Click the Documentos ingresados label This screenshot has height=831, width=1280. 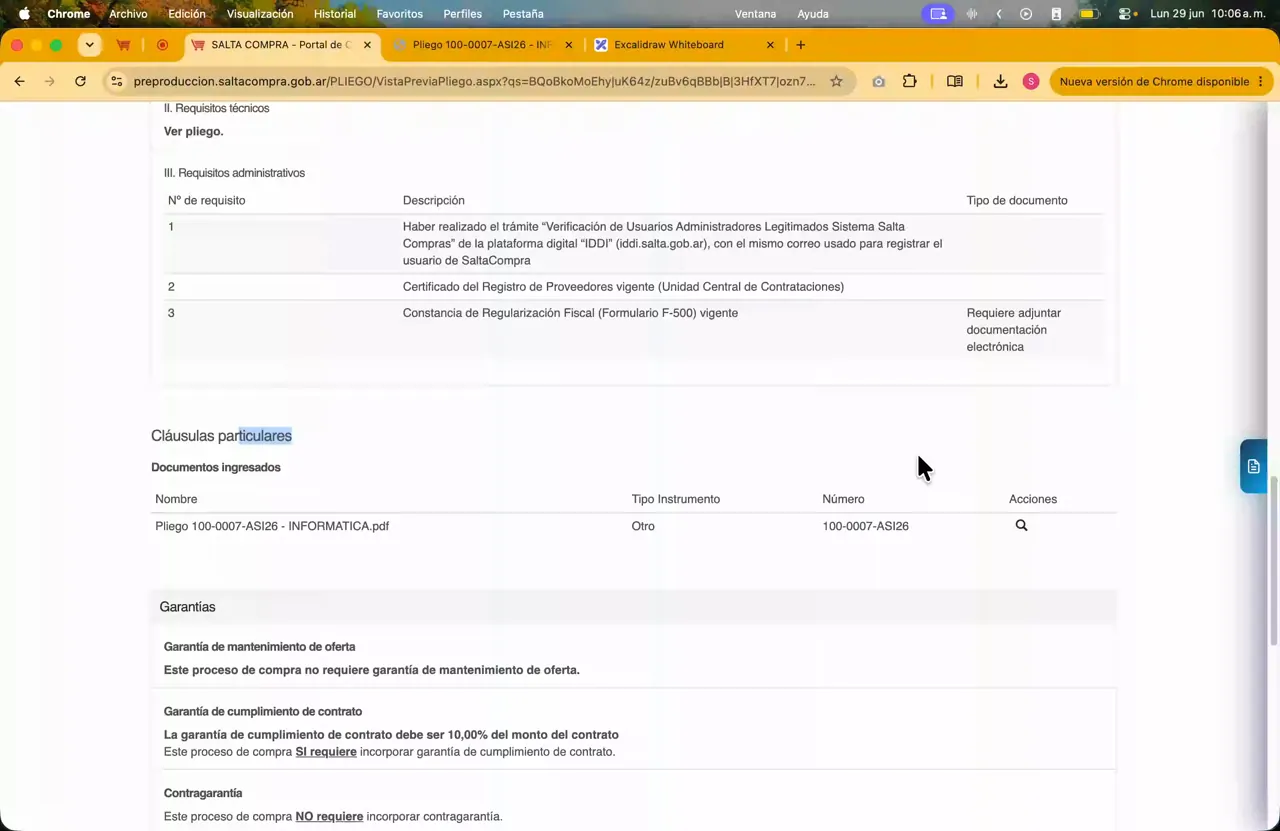pos(216,467)
